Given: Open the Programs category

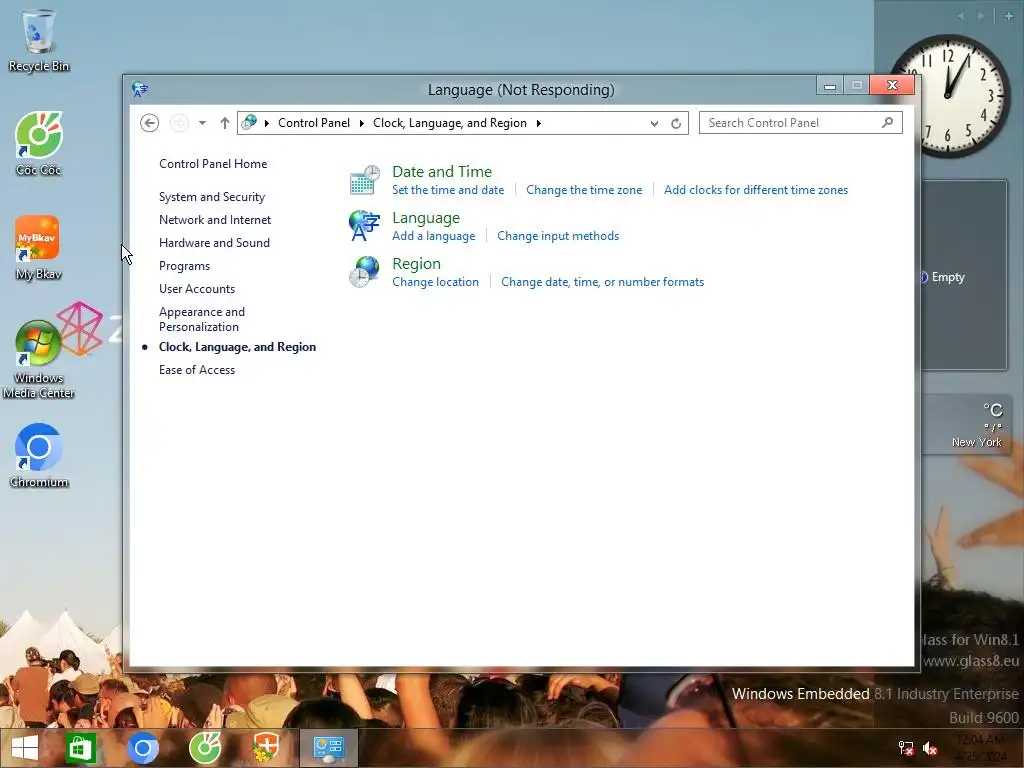Looking at the screenshot, I should pyautogui.click(x=184, y=266).
